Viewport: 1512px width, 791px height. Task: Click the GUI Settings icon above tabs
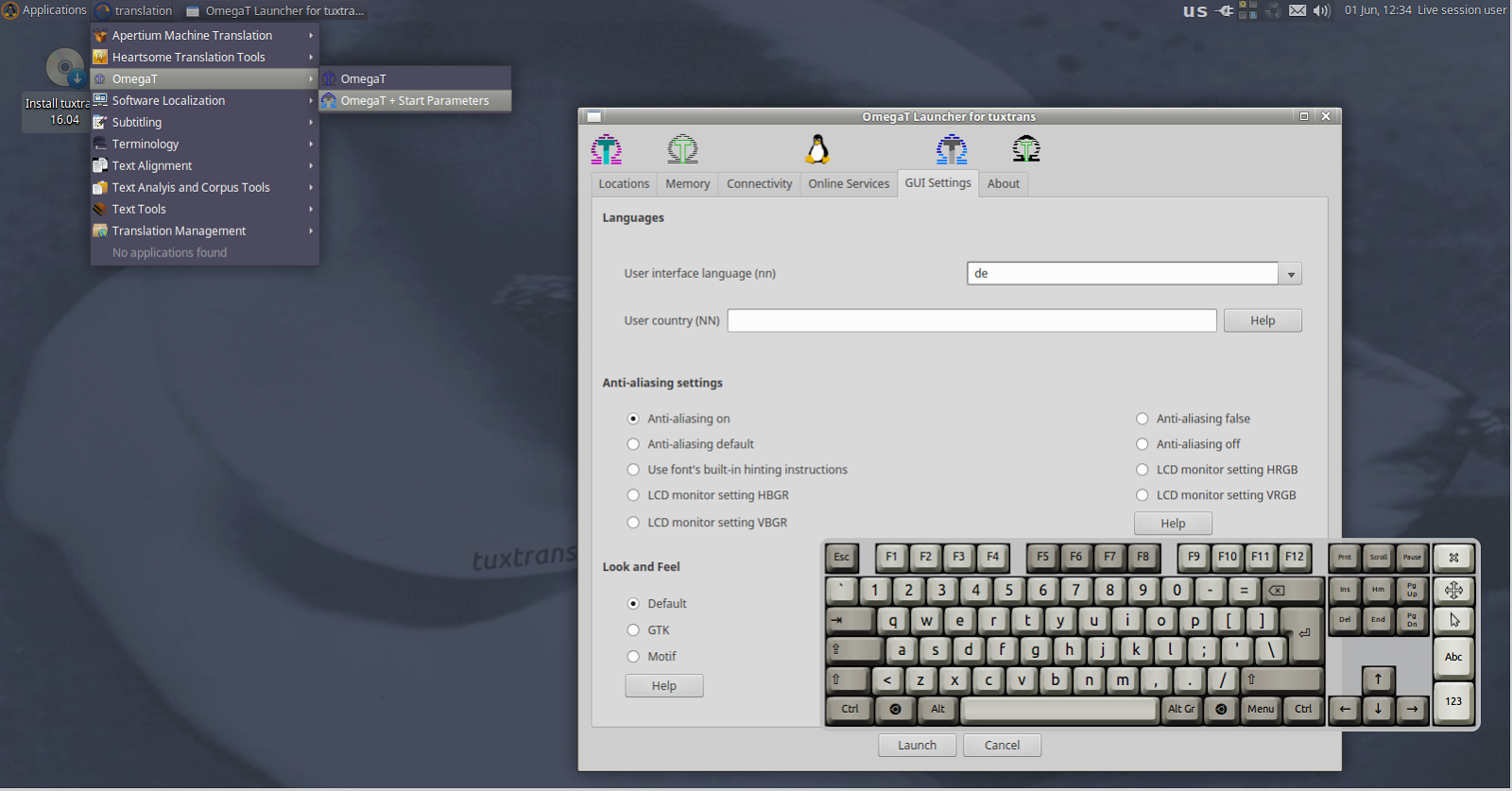coord(952,149)
